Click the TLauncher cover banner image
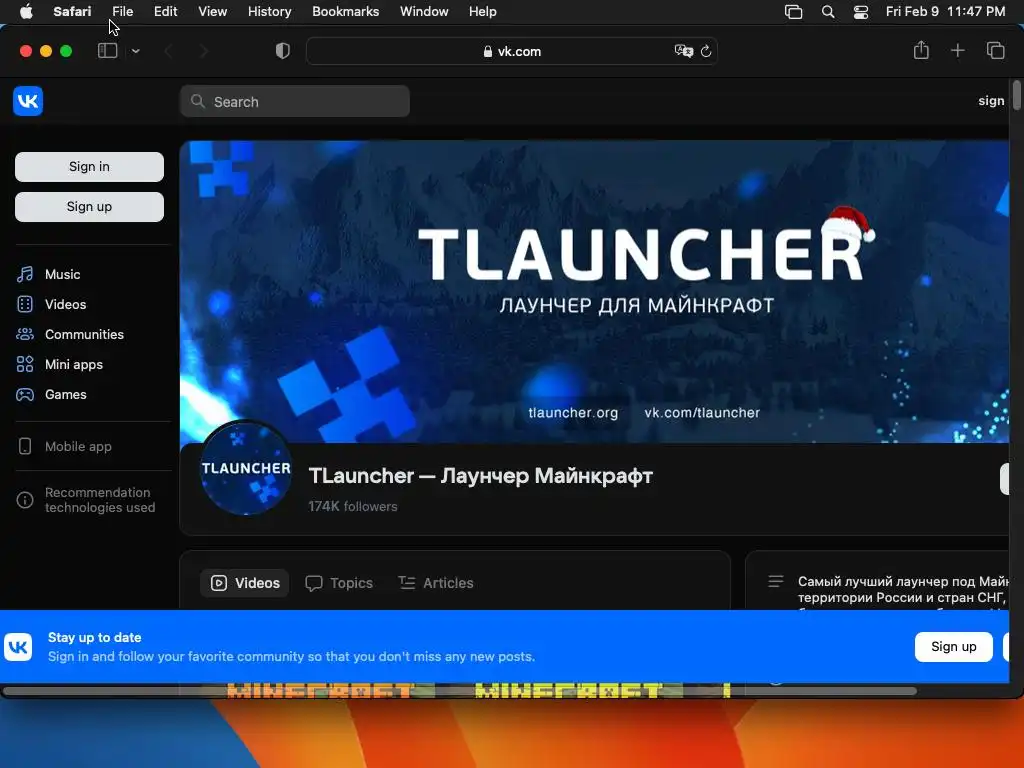This screenshot has width=1024, height=768. point(594,292)
